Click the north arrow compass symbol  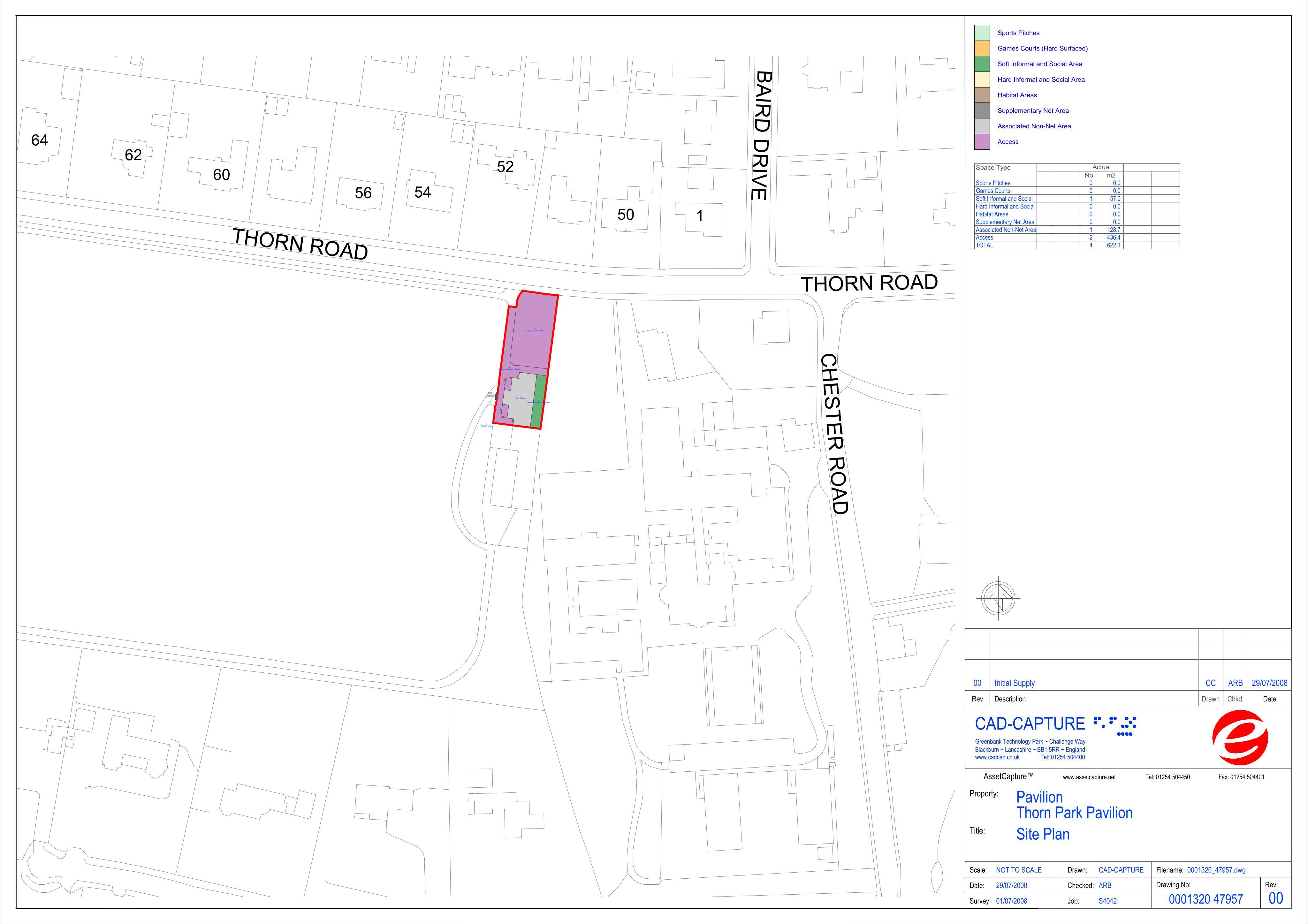coord(999,598)
